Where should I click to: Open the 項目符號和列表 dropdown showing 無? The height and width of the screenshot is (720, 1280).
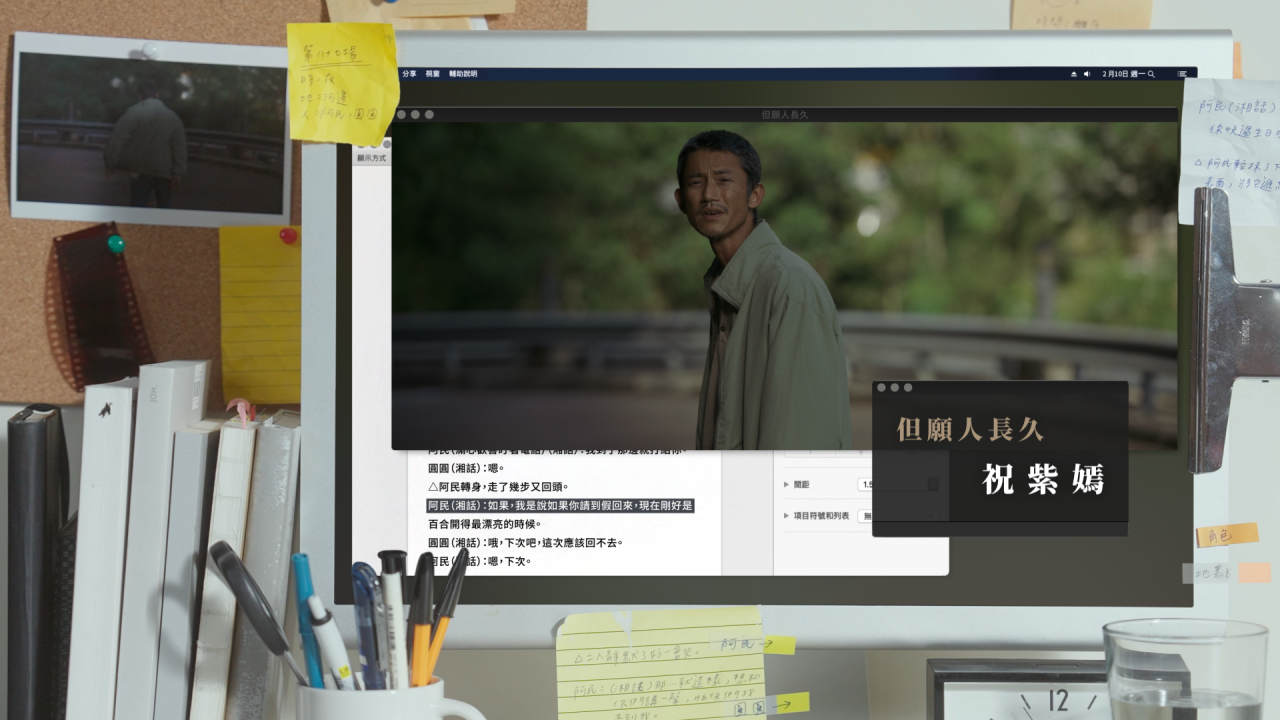pos(866,515)
